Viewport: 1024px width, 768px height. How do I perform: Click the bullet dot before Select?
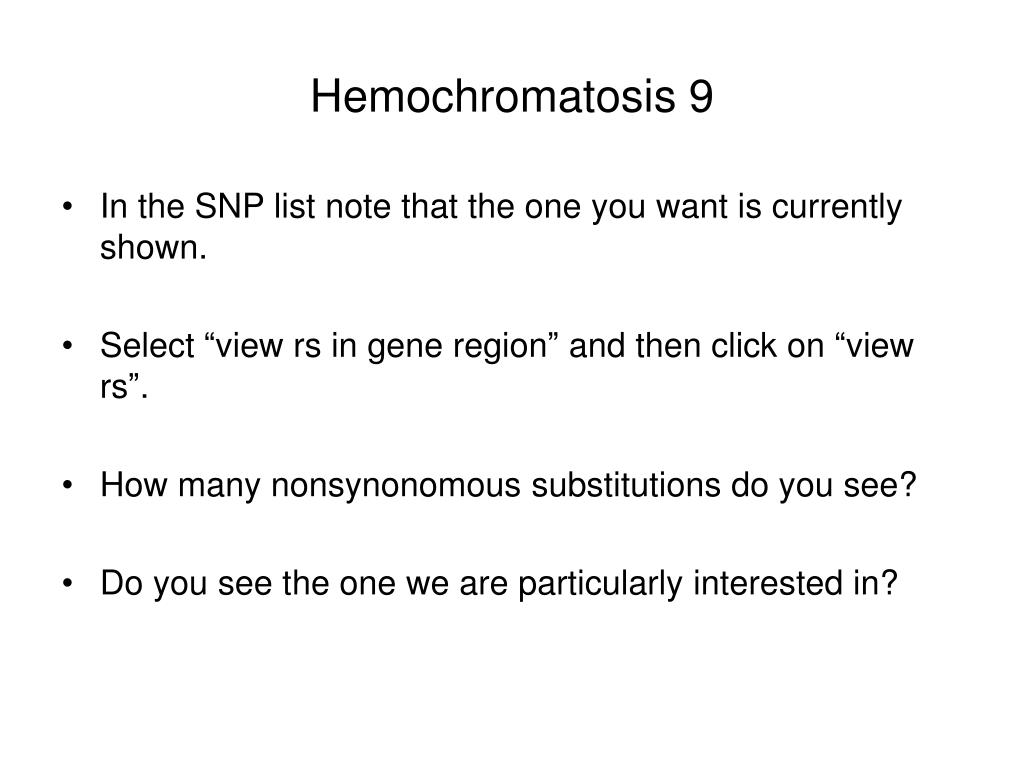[x=67, y=346]
